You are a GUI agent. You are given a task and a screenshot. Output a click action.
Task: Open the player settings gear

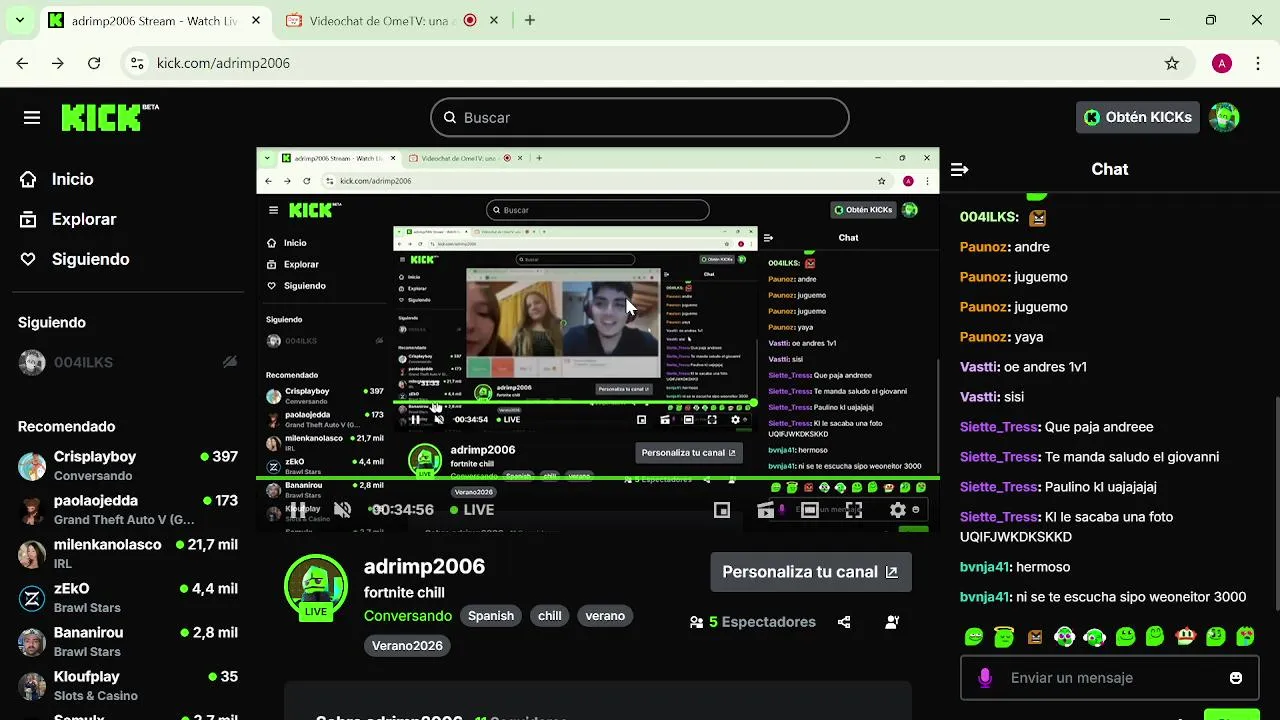[x=898, y=510]
